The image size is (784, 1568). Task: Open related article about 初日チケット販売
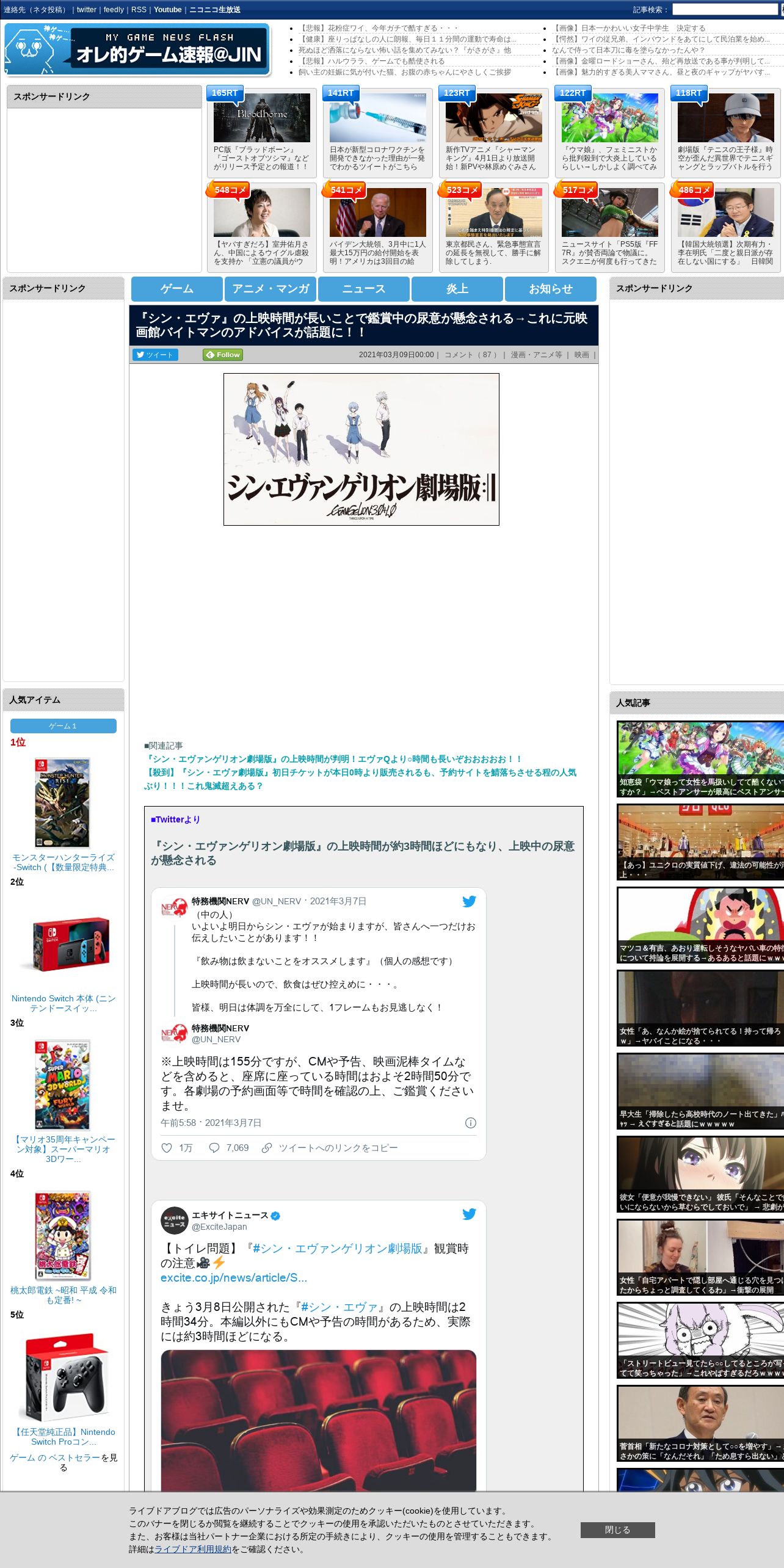click(360, 779)
